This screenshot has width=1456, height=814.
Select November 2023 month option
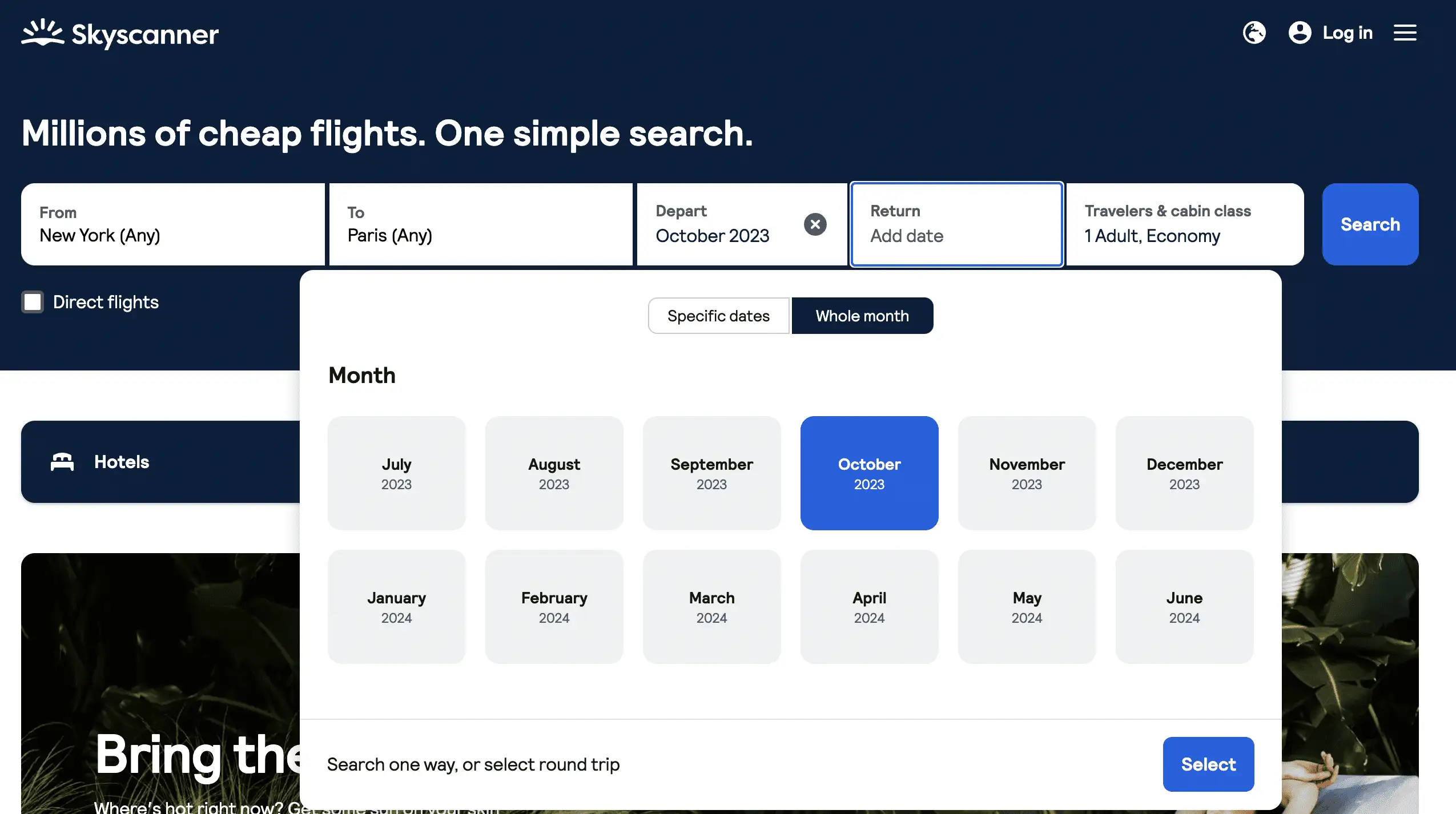click(1026, 472)
